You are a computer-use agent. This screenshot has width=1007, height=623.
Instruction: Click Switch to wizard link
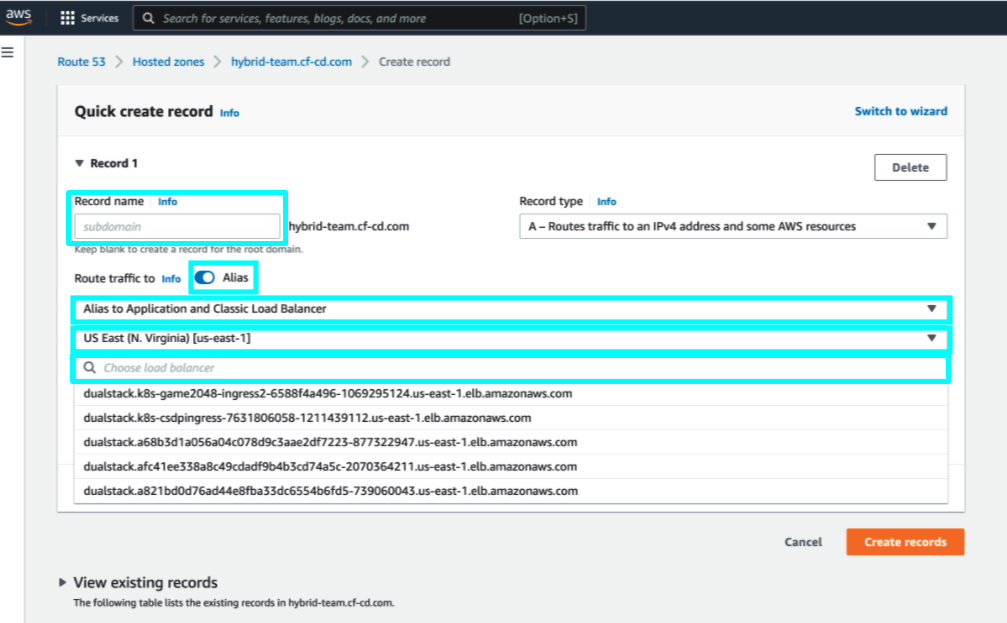point(900,111)
